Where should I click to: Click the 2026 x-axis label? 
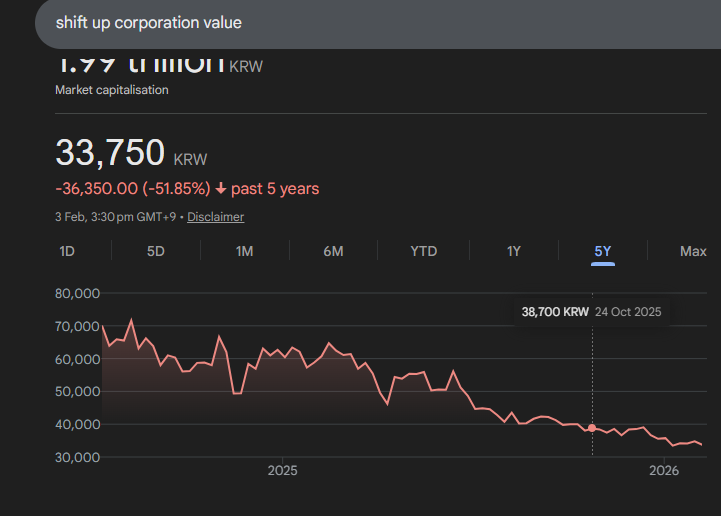coord(664,470)
